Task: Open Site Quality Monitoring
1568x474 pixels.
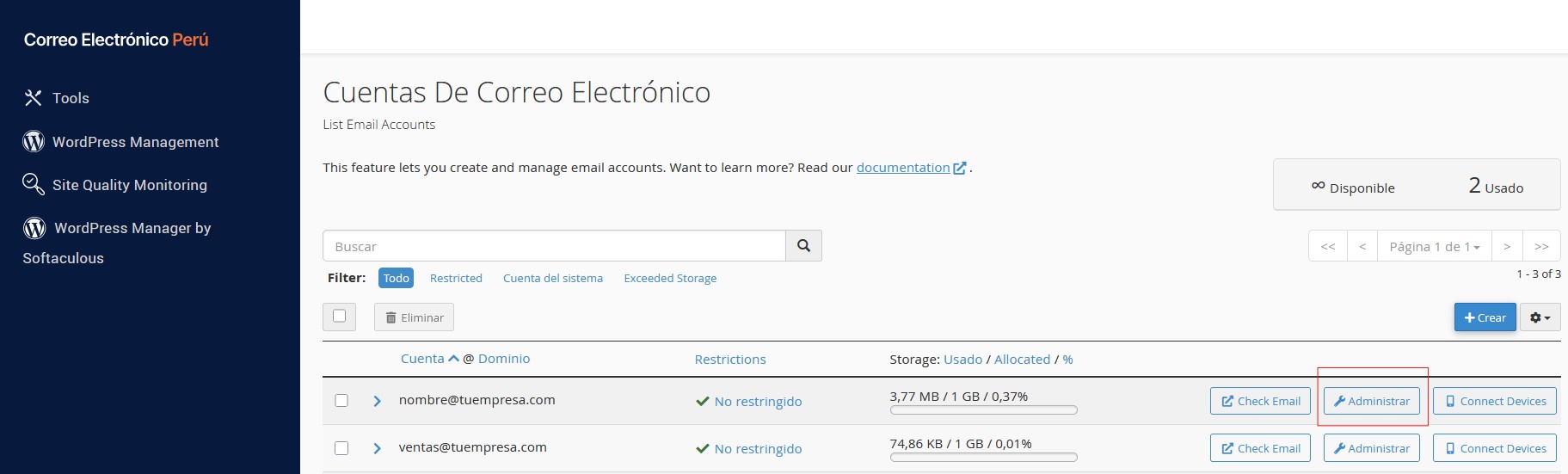Action: 115,185
